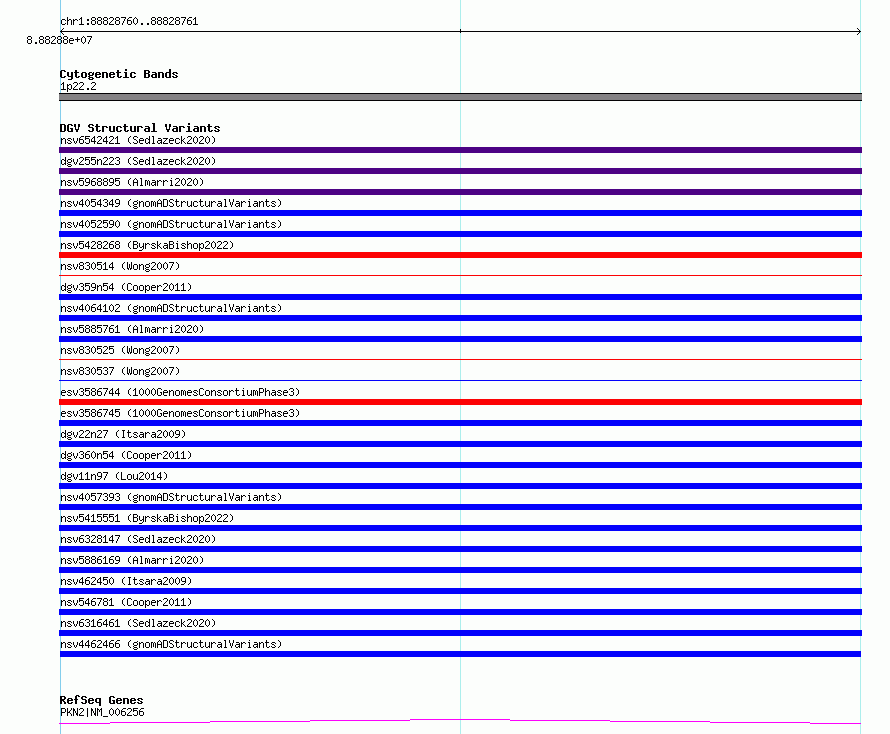Click the PKN2|NM_006256 gene label
The height and width of the screenshot is (734, 890).
click(x=102, y=712)
